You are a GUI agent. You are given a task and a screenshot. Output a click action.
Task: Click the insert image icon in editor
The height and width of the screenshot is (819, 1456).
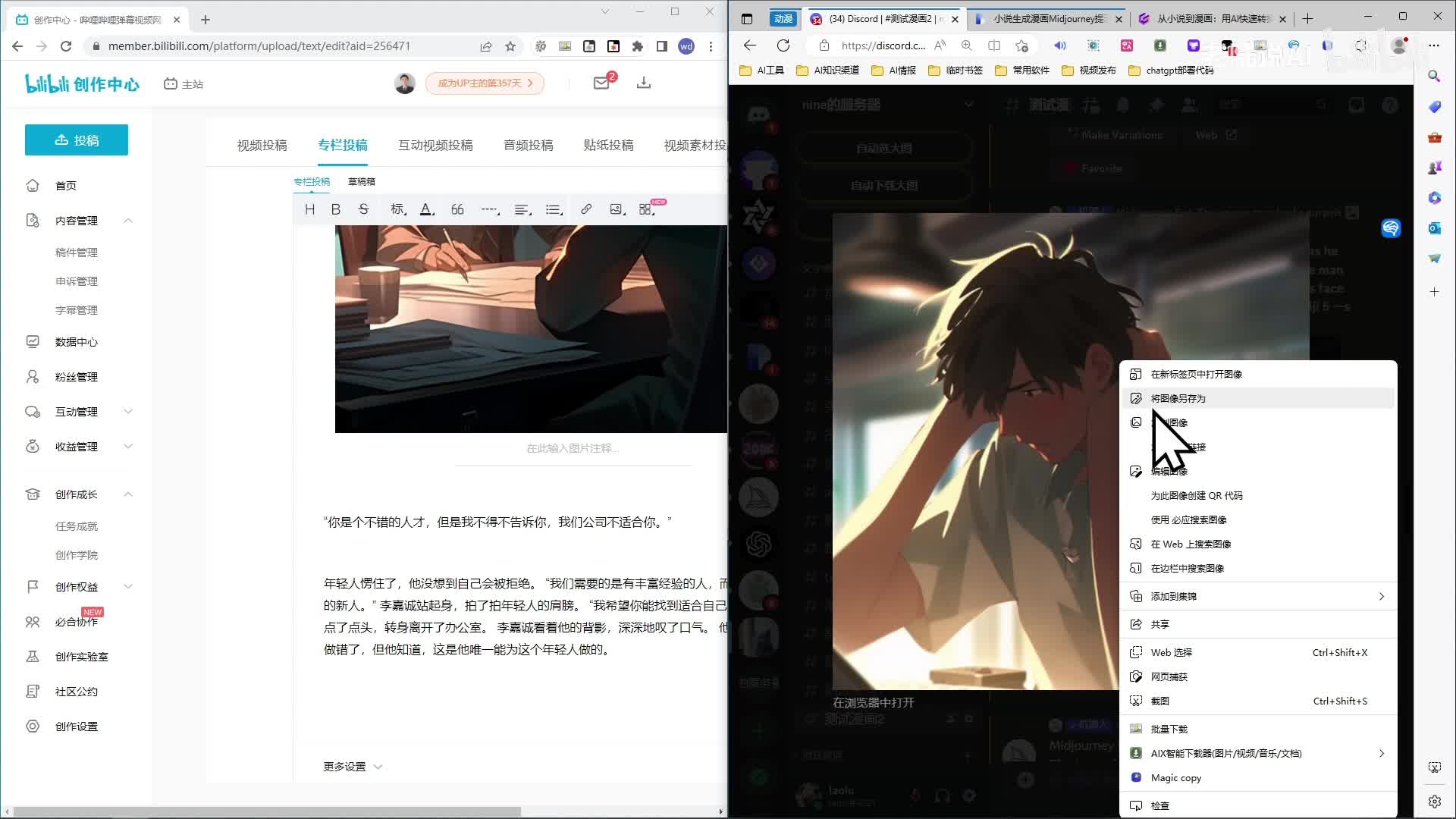(x=617, y=209)
